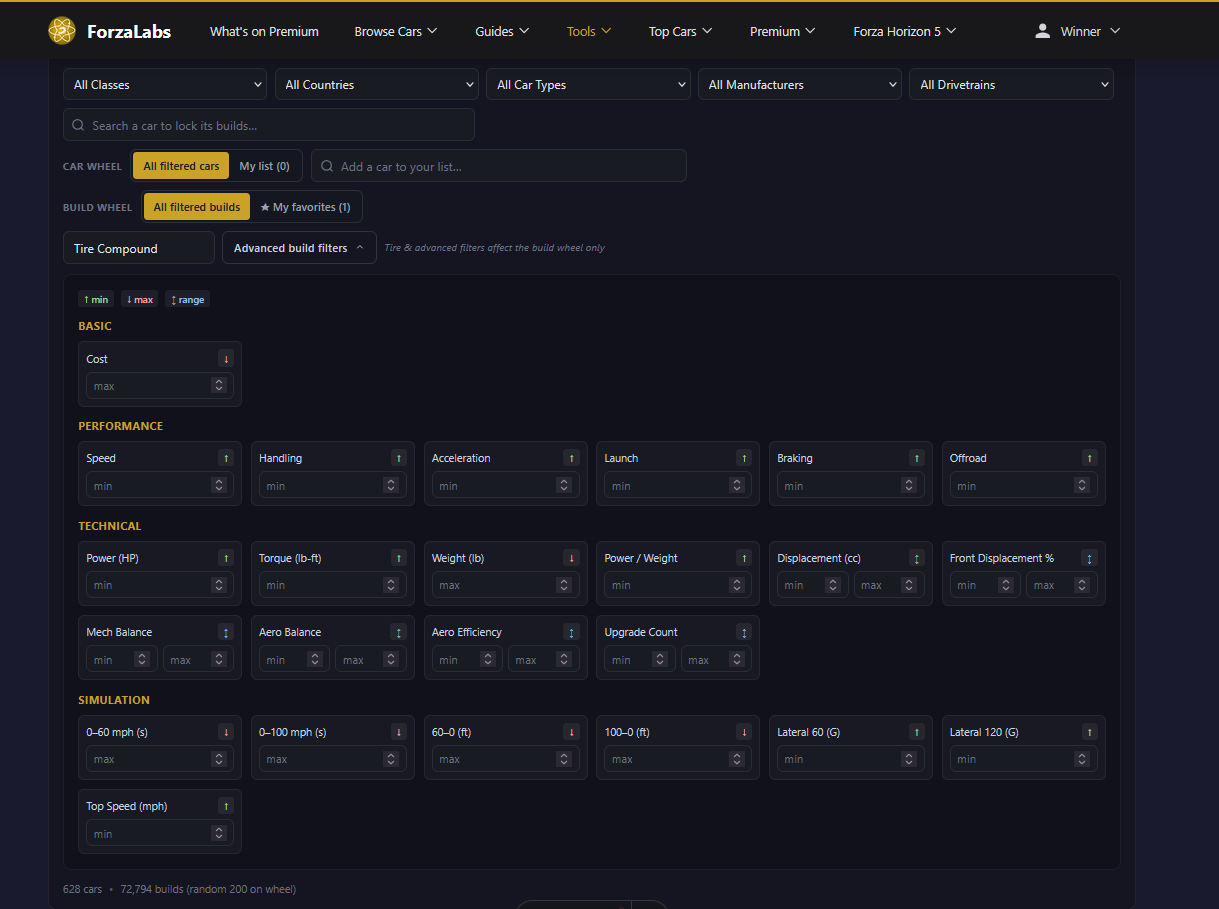Toggle the Weight (lb) direction arrow icon
1219x909 pixels.
572,558
